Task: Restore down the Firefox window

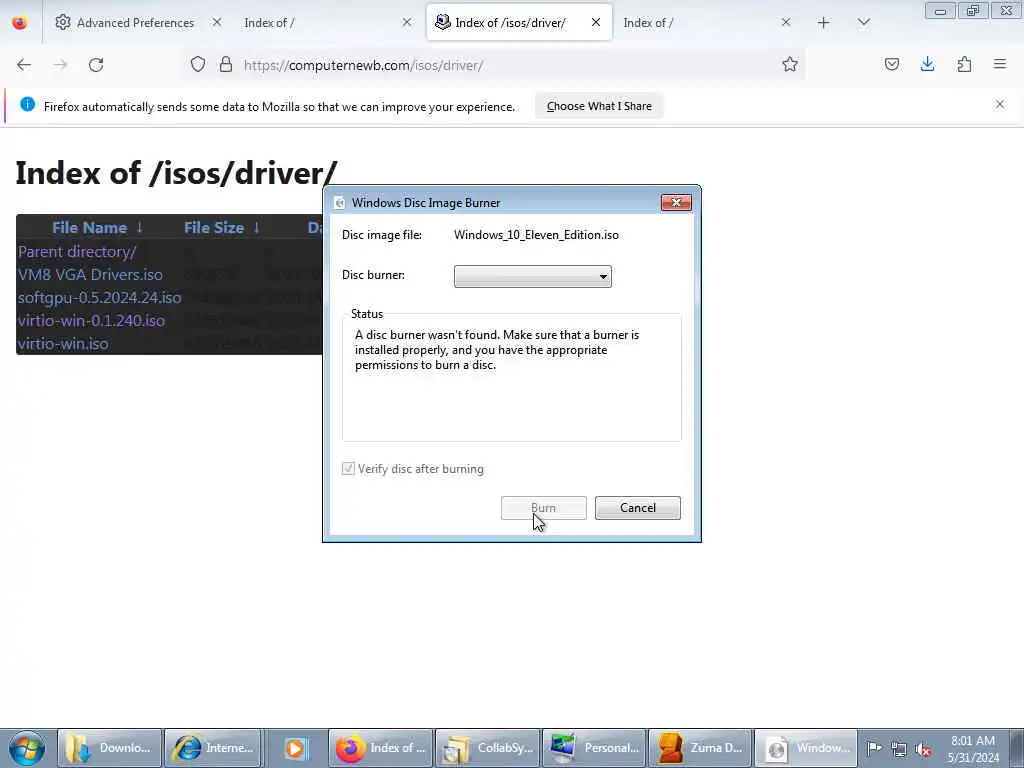Action: [973, 10]
